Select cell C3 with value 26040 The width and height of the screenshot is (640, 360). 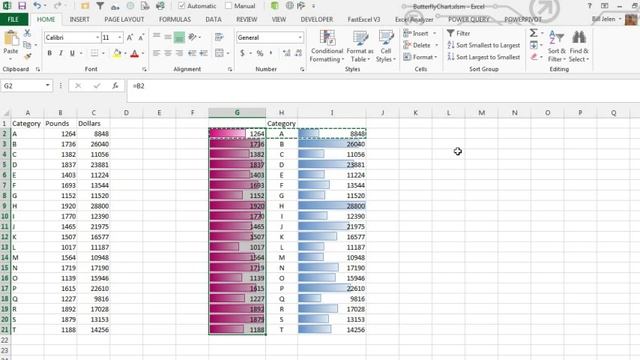93,144
